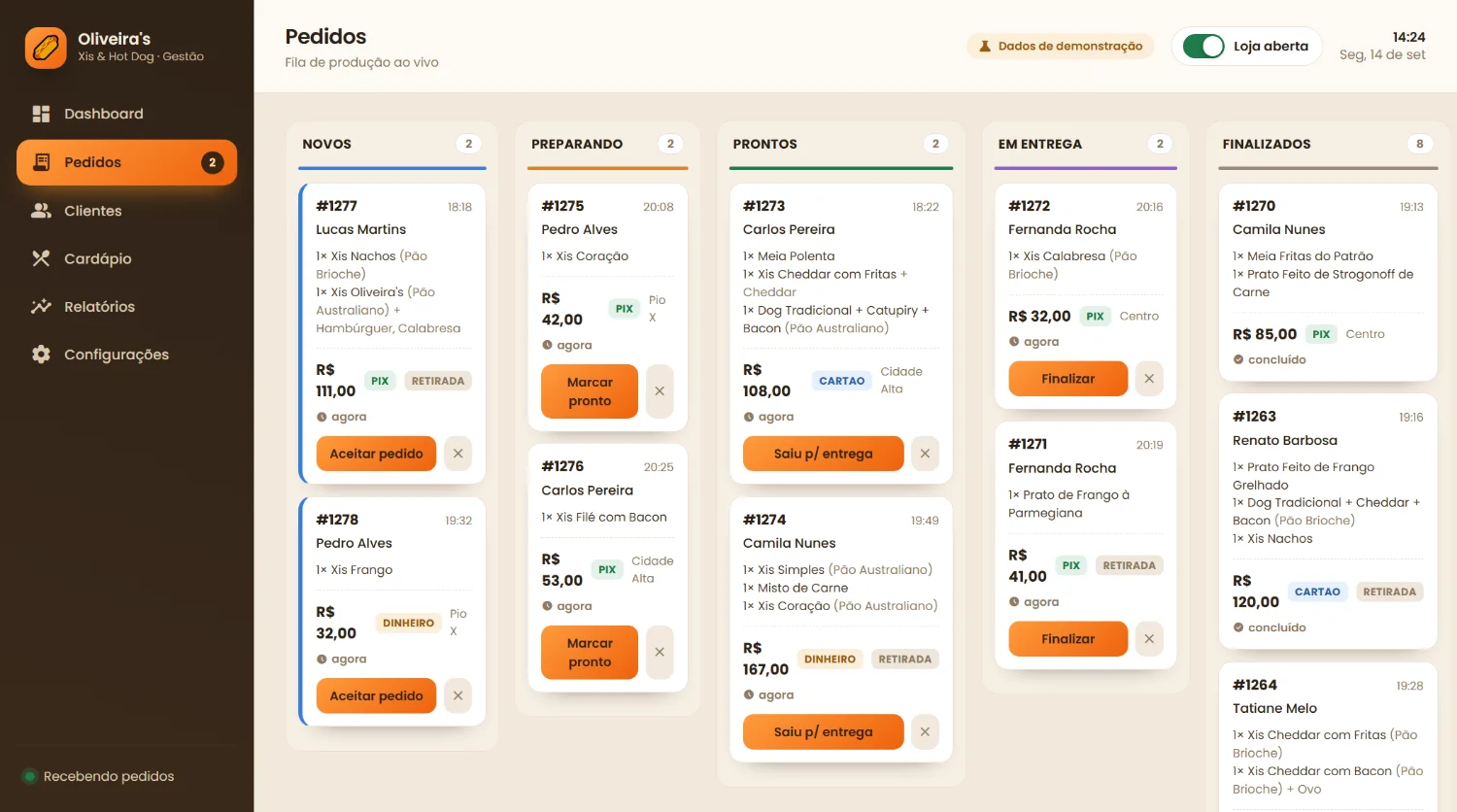Click the Dashboard grid icon in sidebar
Image resolution: width=1457 pixels, height=812 pixels.
[41, 114]
